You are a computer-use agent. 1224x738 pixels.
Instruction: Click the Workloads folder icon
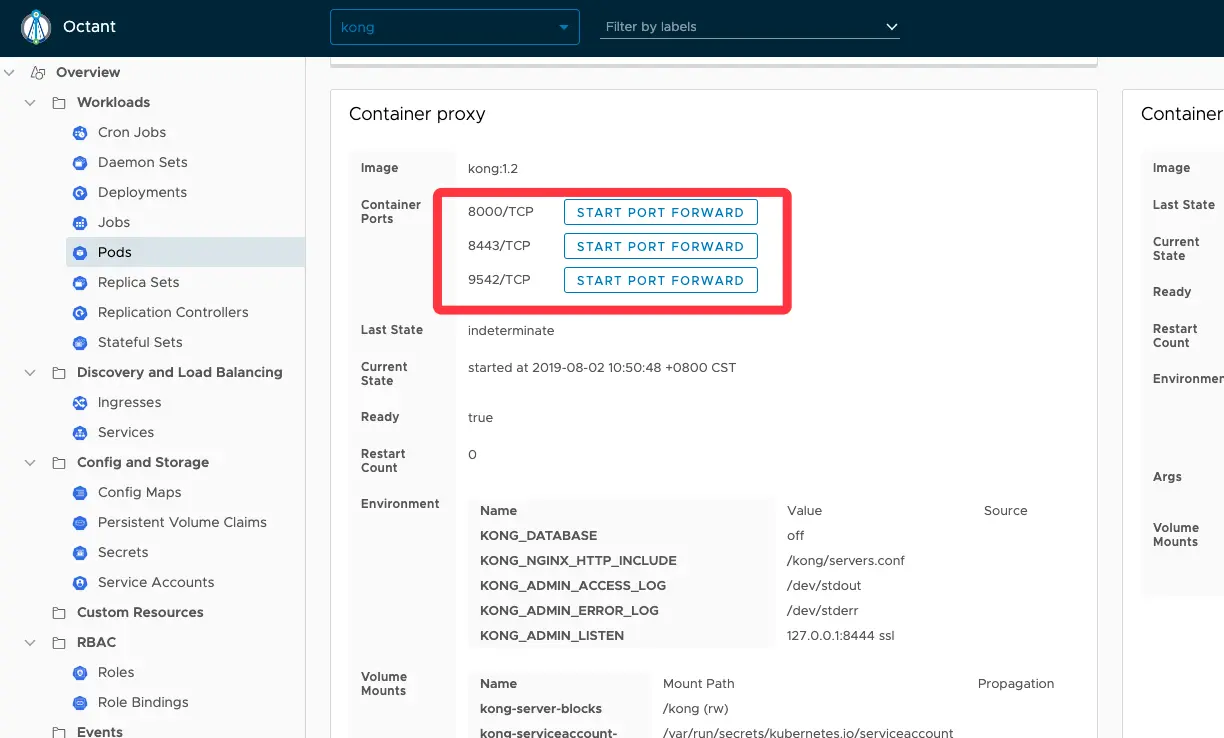(x=59, y=102)
